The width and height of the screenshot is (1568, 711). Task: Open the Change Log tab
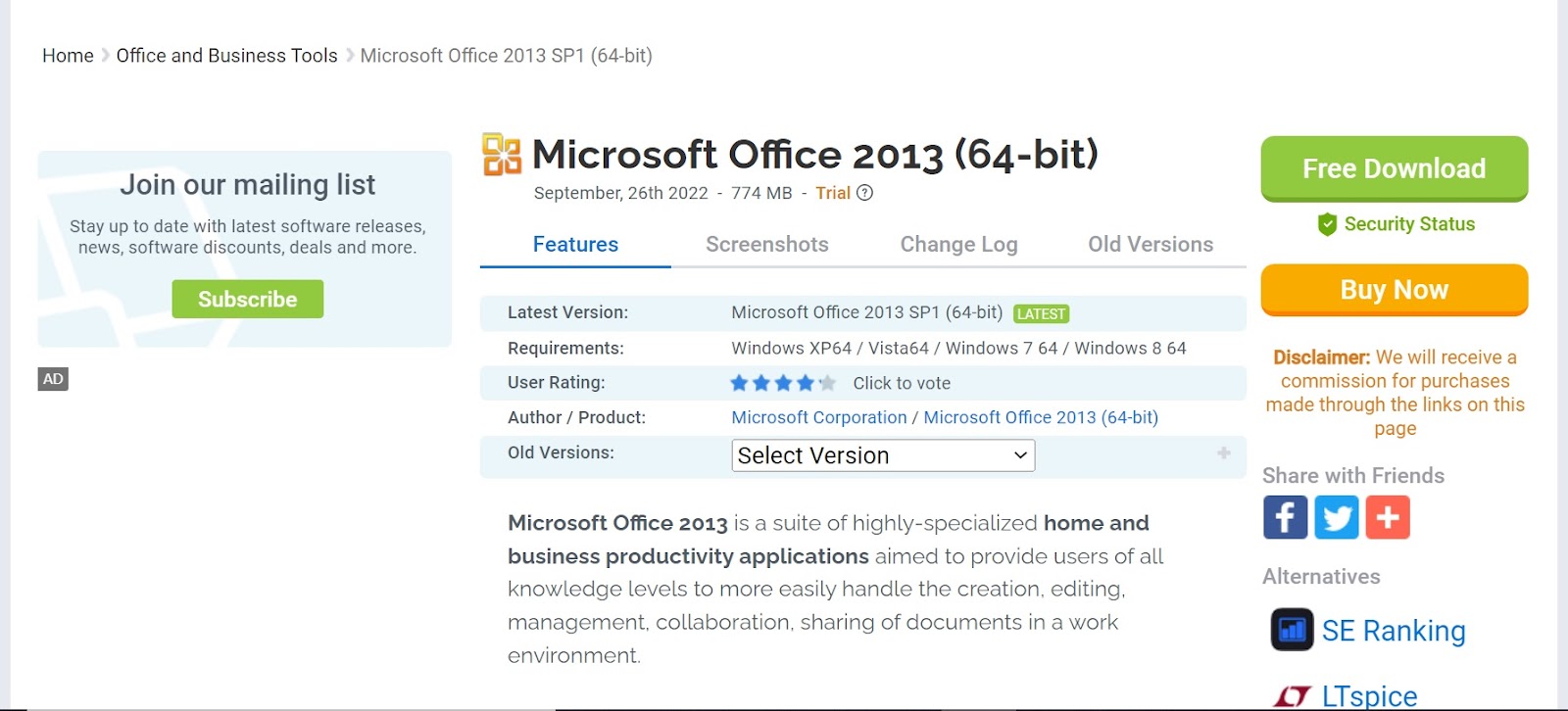(958, 244)
